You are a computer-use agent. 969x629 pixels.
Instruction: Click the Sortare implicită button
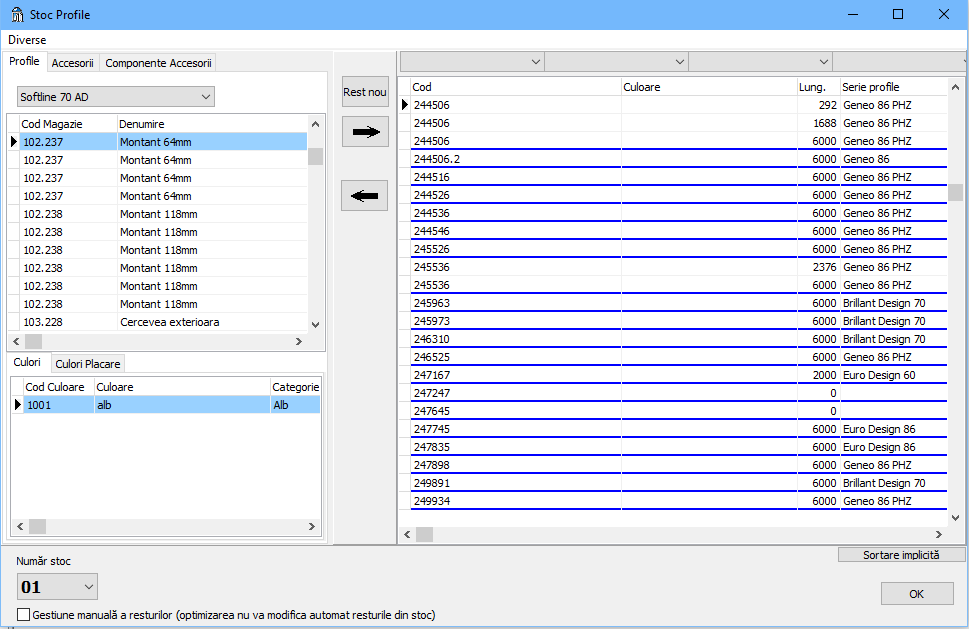(899, 555)
